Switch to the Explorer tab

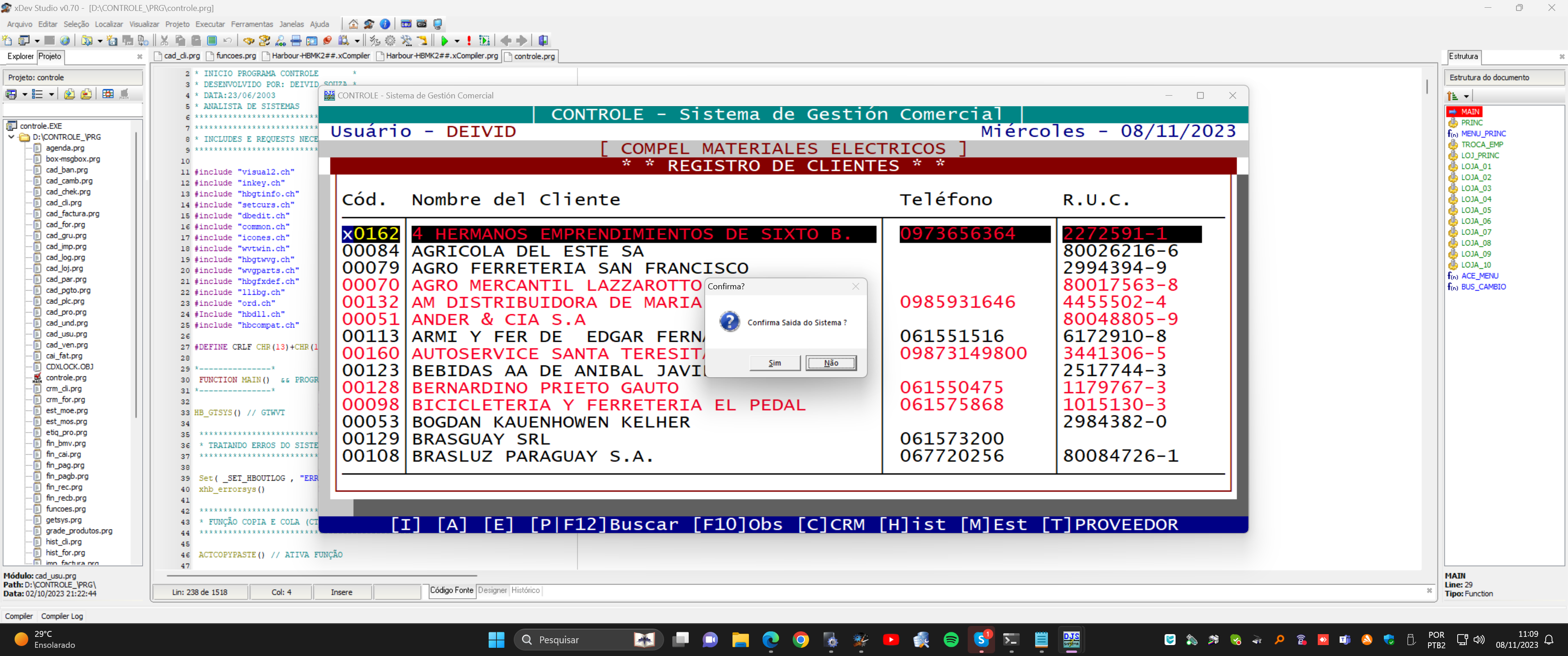[x=20, y=56]
